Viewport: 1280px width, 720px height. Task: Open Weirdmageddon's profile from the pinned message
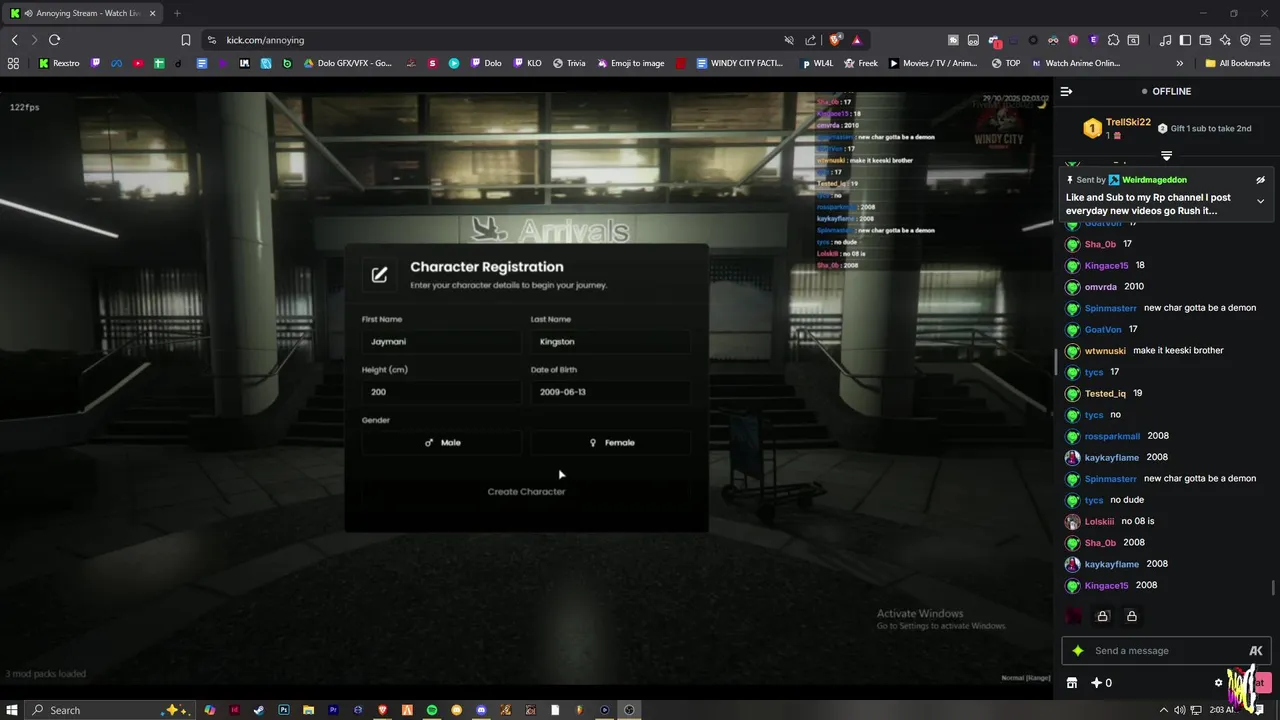pyautogui.click(x=1154, y=180)
